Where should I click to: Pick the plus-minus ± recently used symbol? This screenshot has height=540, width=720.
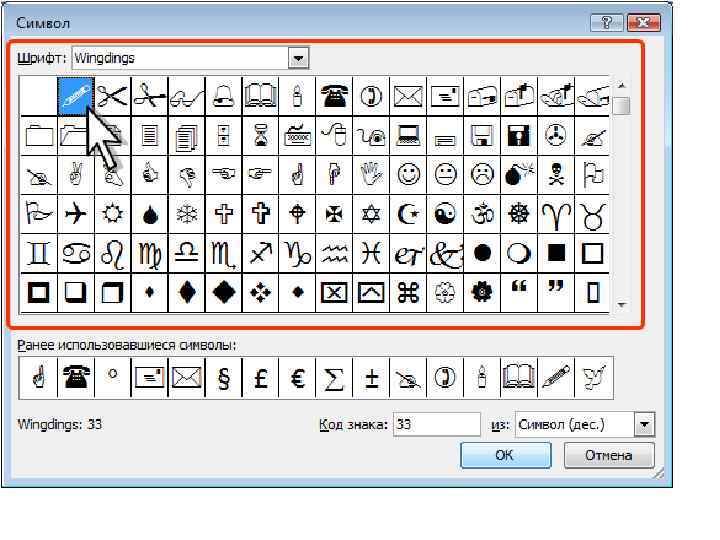(x=371, y=378)
